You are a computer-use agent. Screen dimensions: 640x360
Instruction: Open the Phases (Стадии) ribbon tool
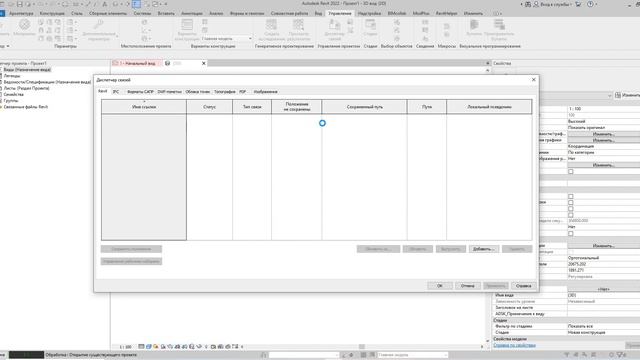[x=370, y=28]
